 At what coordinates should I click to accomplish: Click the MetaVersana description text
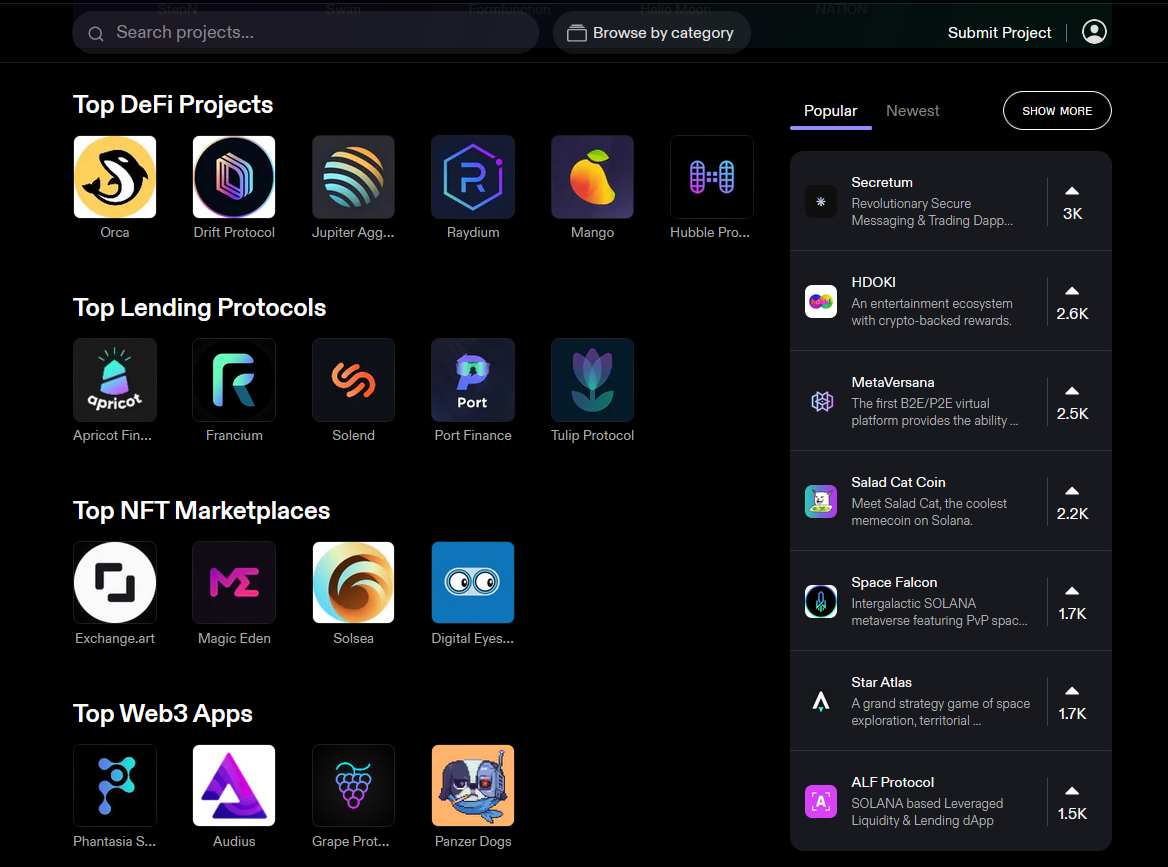935,412
